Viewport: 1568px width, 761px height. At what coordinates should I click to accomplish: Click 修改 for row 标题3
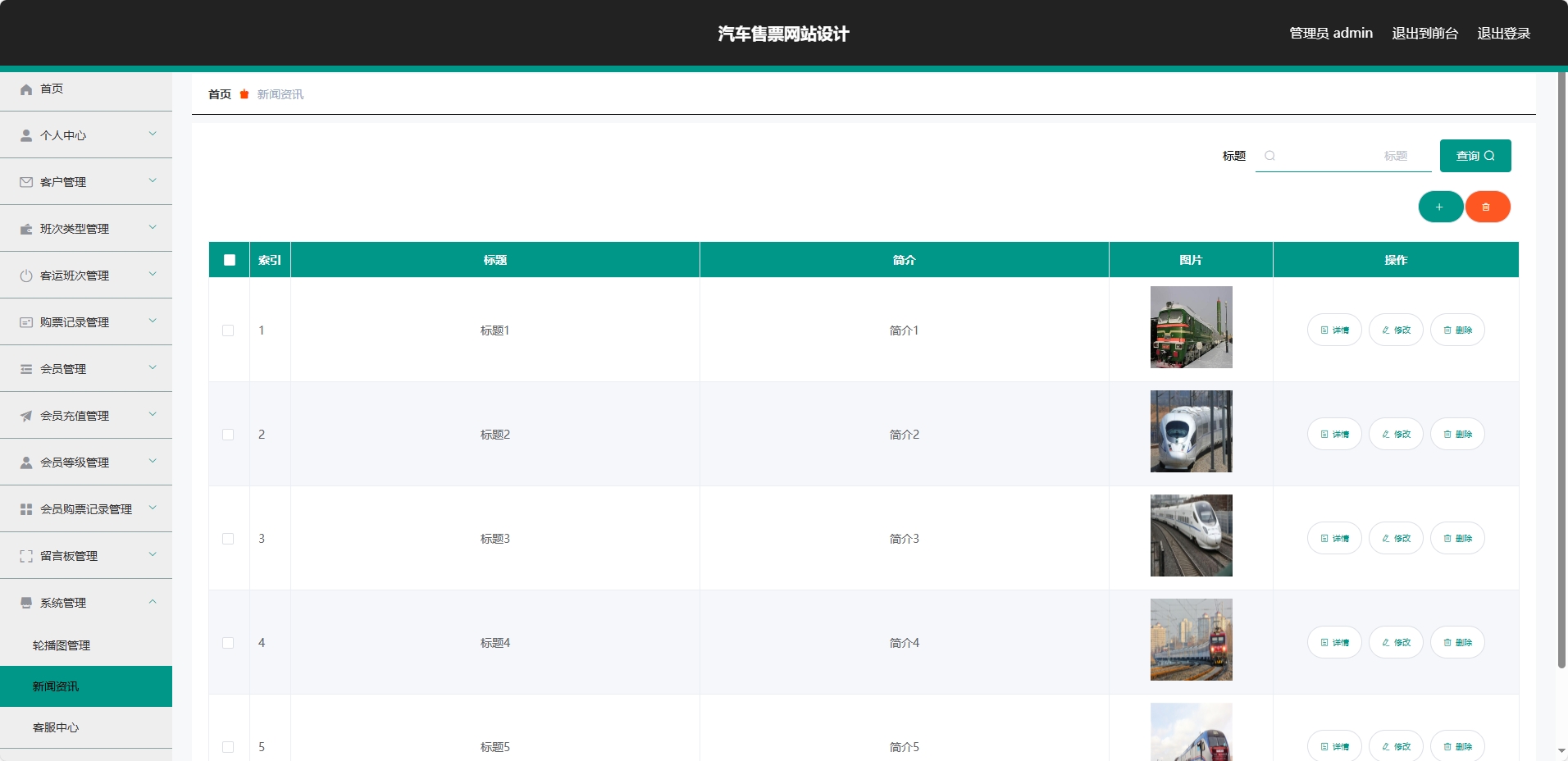pos(1396,538)
